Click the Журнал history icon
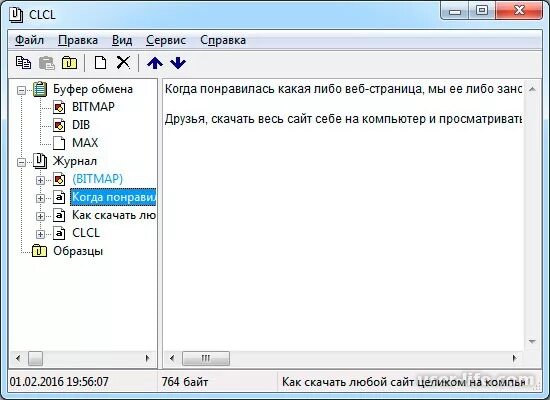This screenshot has height=400, width=550. [x=40, y=161]
